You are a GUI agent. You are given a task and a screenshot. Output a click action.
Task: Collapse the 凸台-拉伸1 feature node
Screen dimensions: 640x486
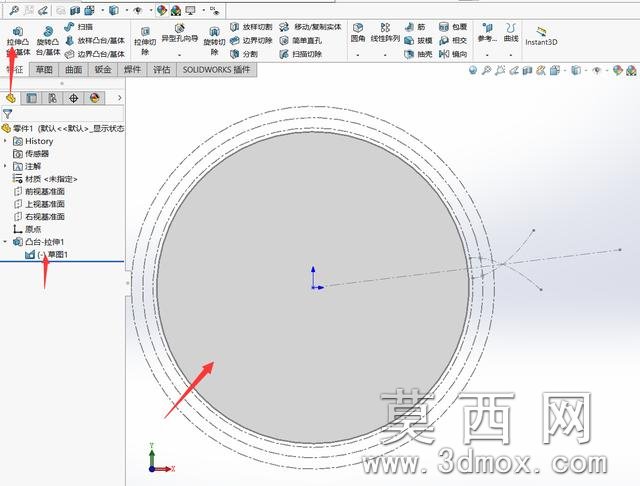point(5,242)
